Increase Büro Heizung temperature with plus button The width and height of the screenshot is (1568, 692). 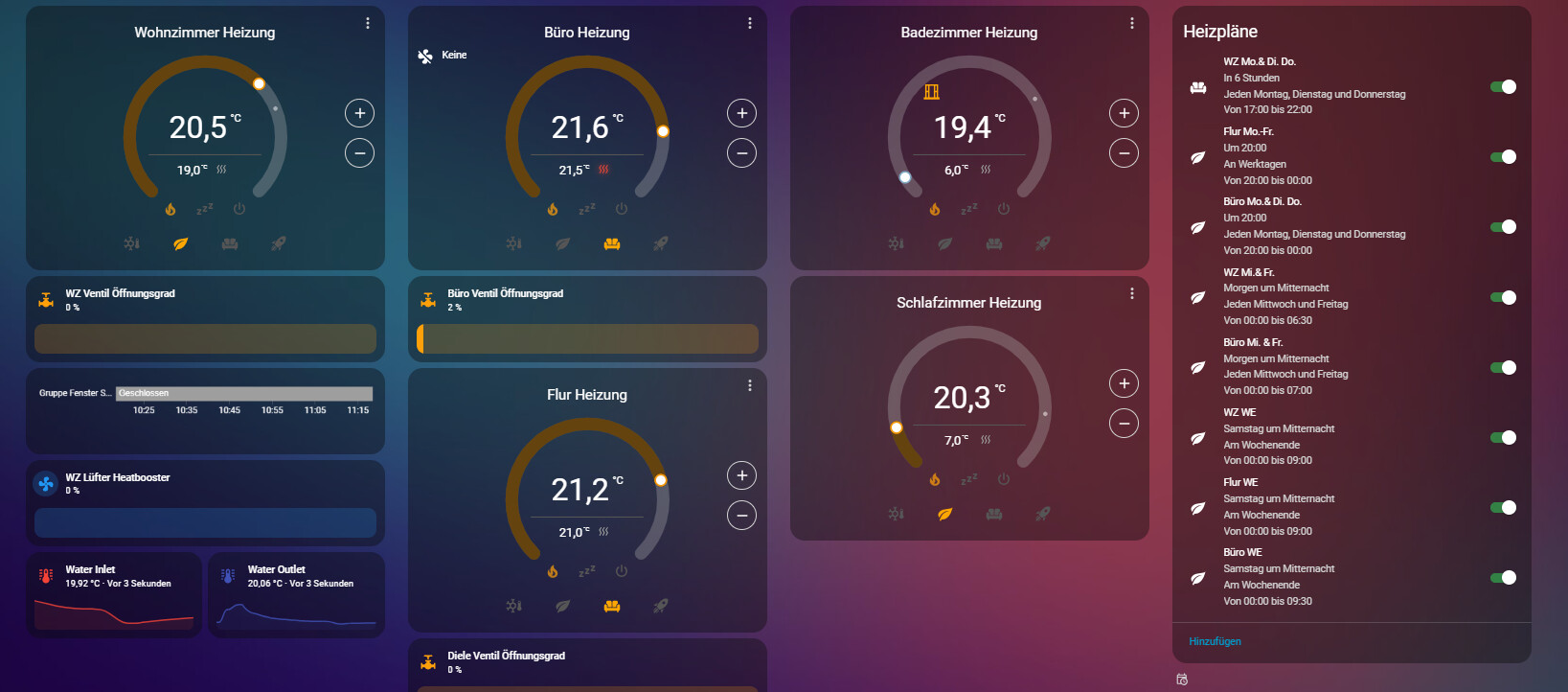point(741,113)
